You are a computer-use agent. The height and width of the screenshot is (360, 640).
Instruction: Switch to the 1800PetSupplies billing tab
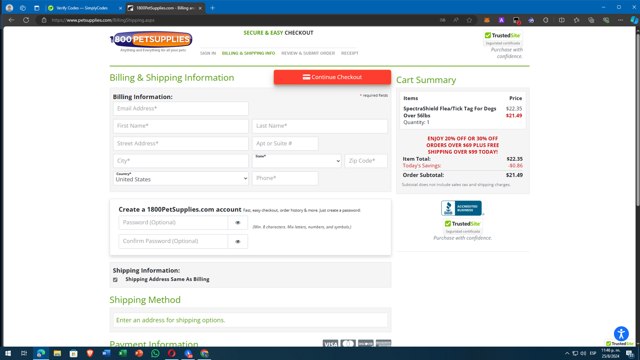pyautogui.click(x=165, y=8)
